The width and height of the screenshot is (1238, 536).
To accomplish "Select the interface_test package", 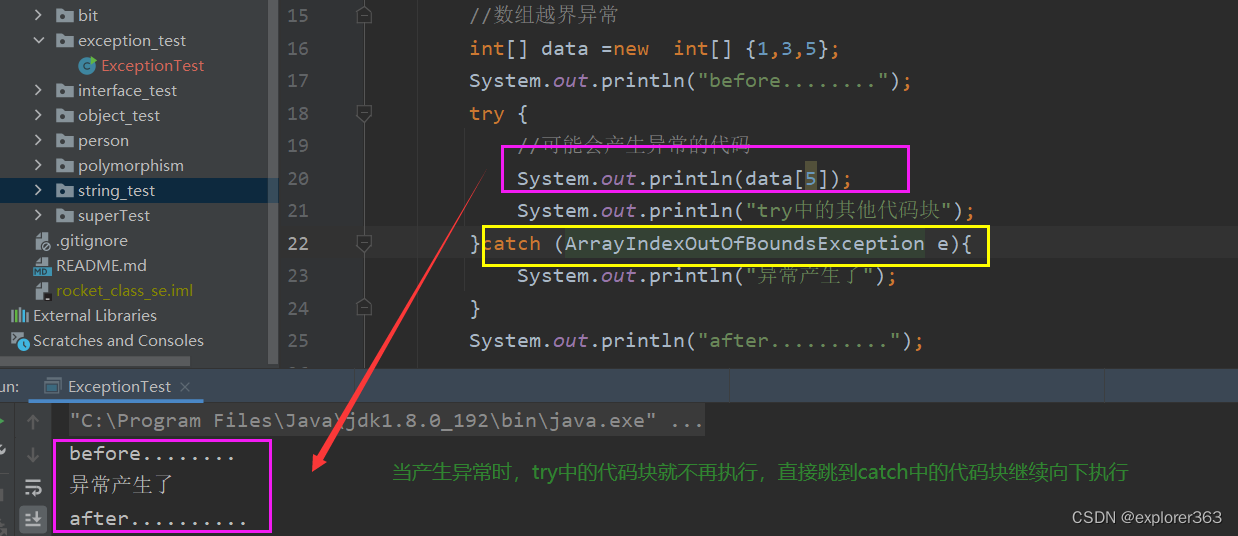I will tap(127, 91).
